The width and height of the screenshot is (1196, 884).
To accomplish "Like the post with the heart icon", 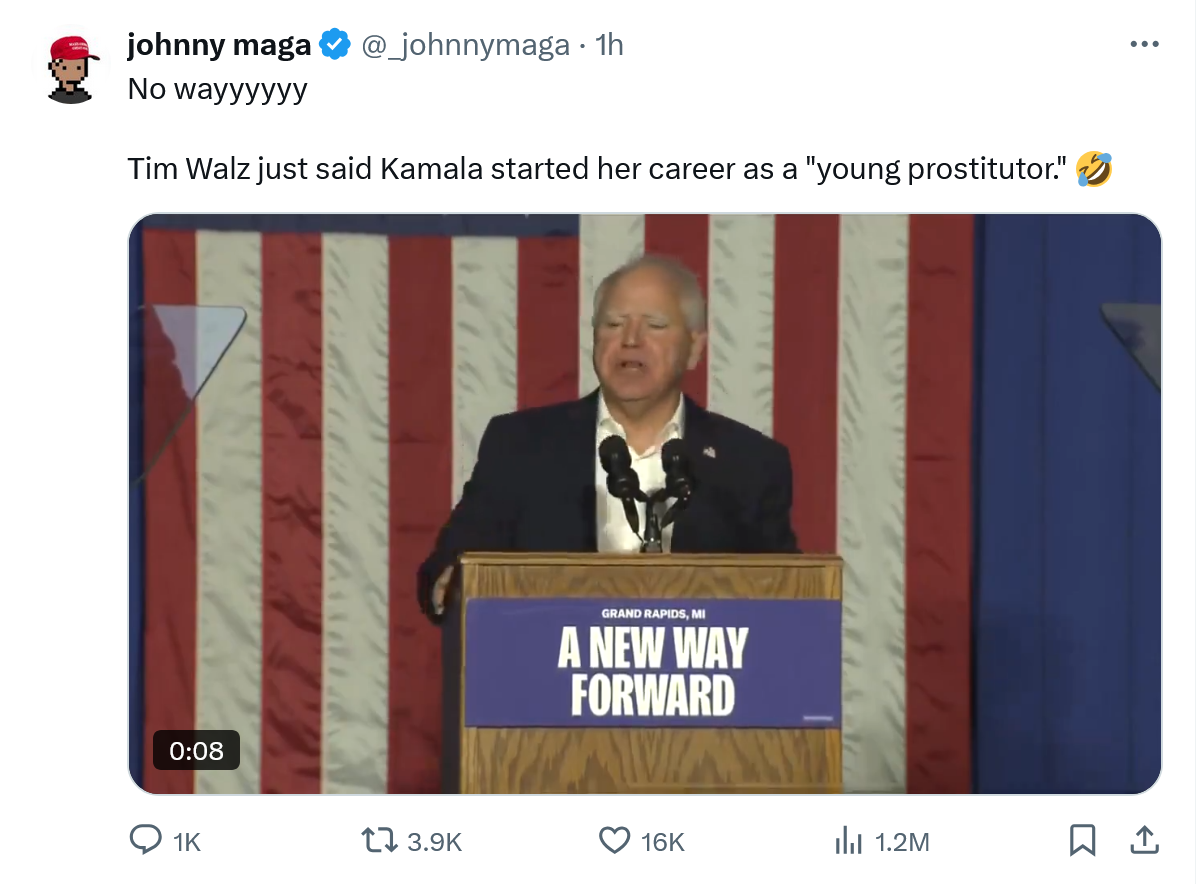I will click(x=614, y=841).
